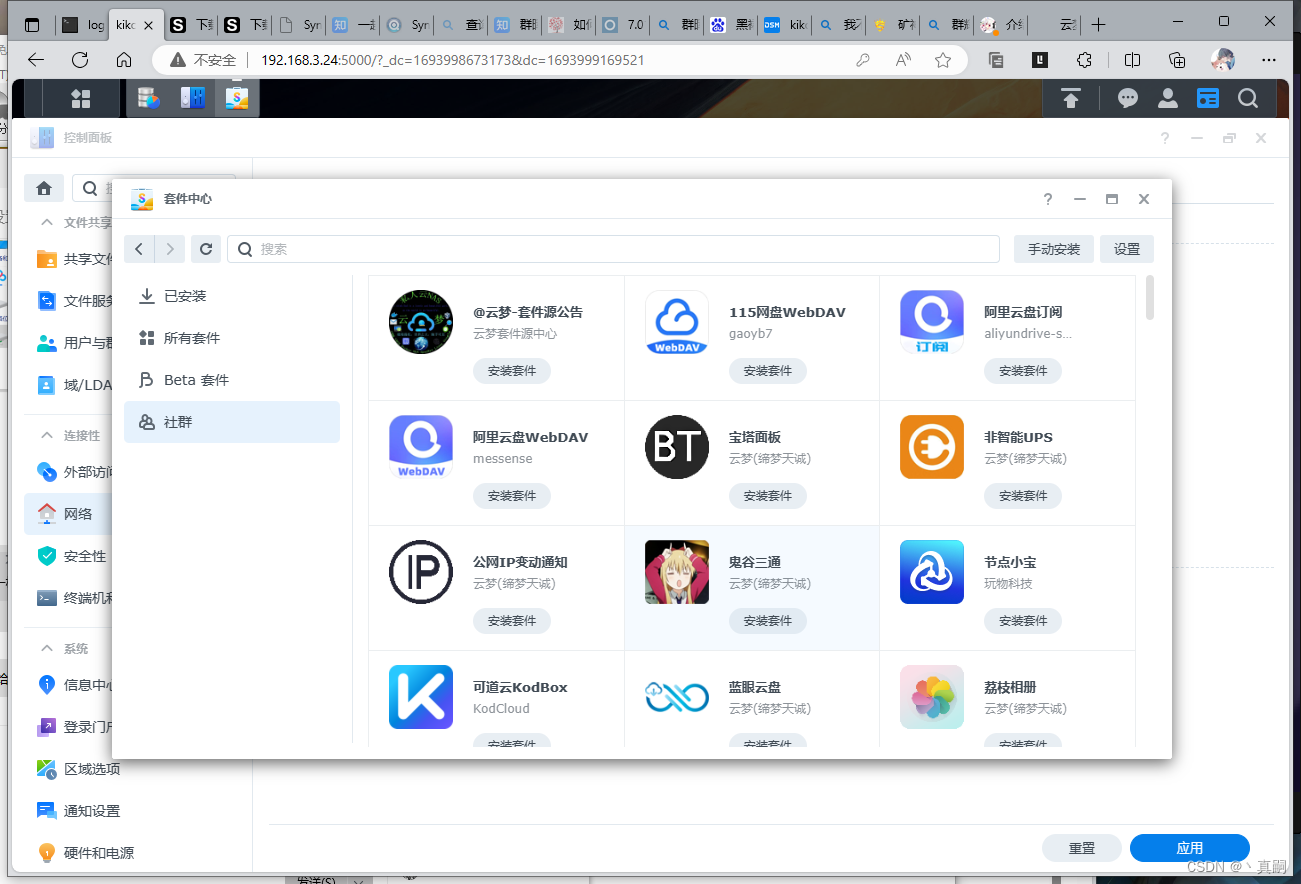Viewport: 1301px width, 884px height.
Task: Click the 阿里云盘WebDAV package icon
Action: (421, 447)
